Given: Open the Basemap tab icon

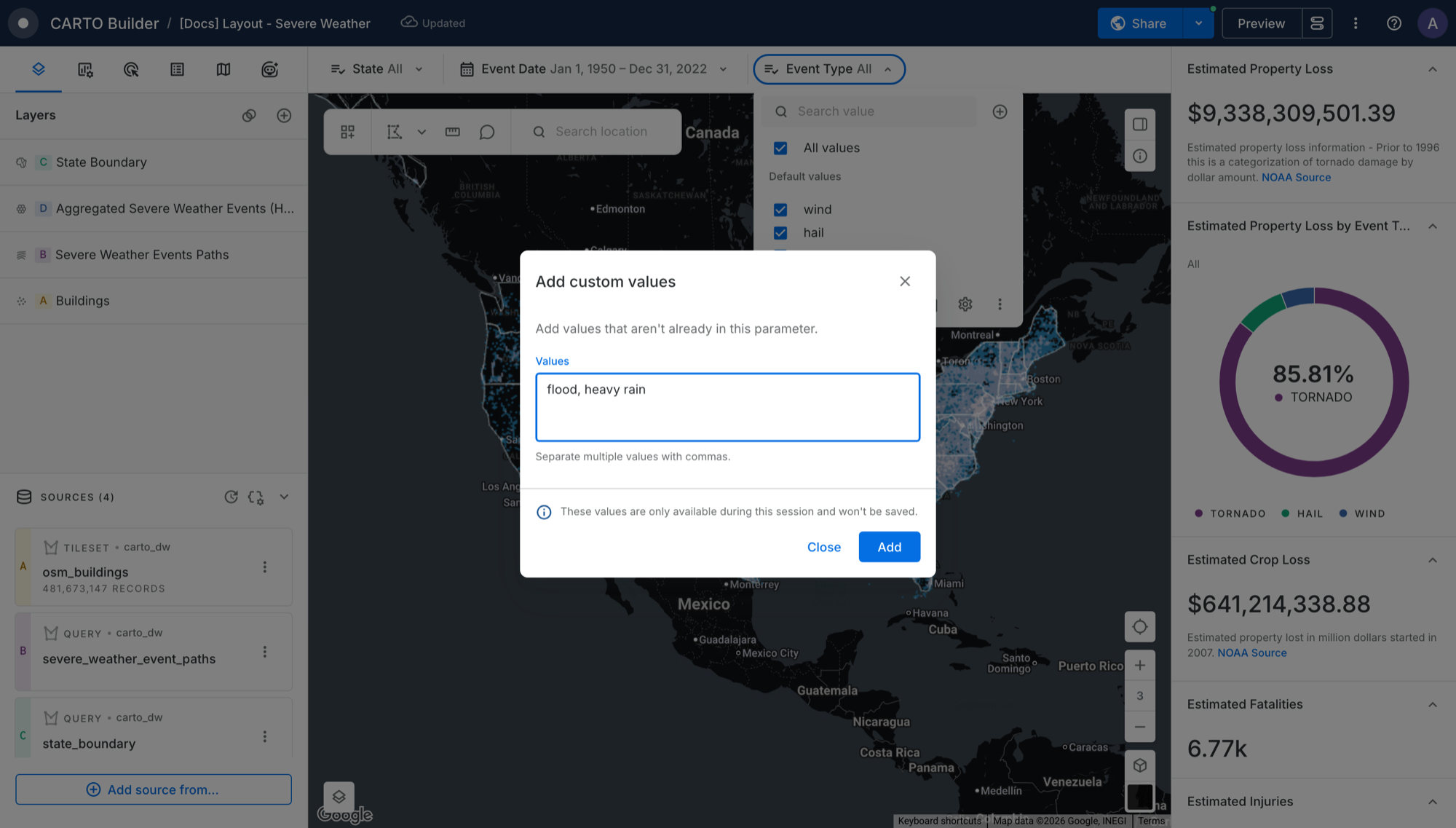Looking at the screenshot, I should click(223, 69).
